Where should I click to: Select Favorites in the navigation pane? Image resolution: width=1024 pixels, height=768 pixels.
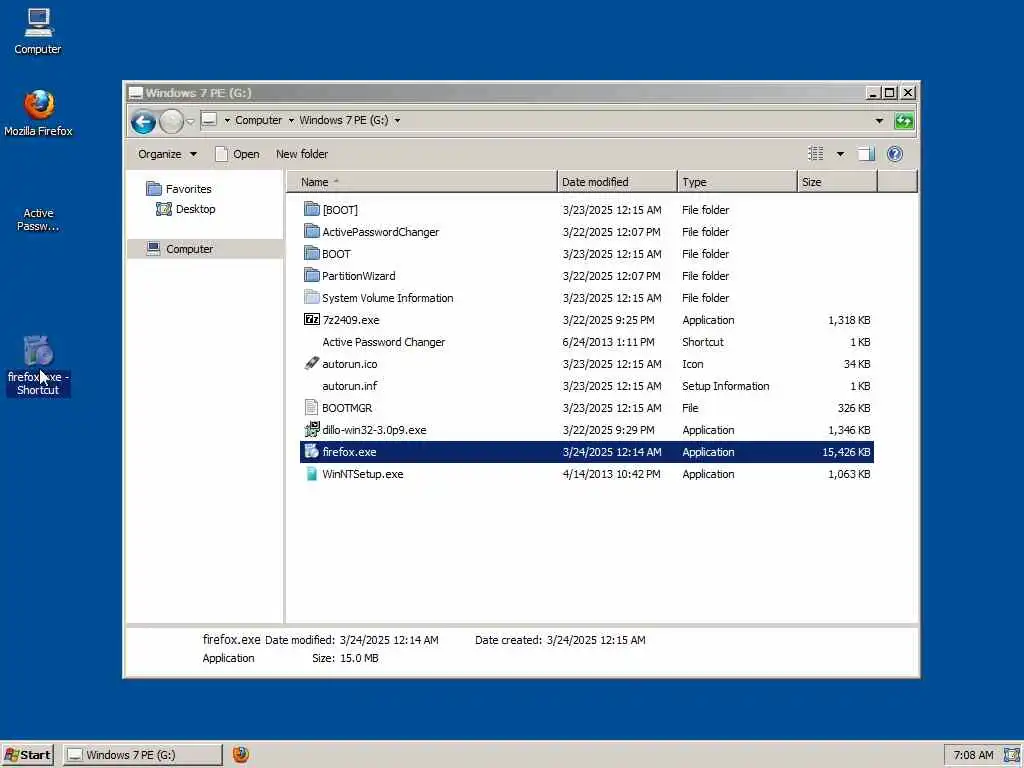coord(179,189)
